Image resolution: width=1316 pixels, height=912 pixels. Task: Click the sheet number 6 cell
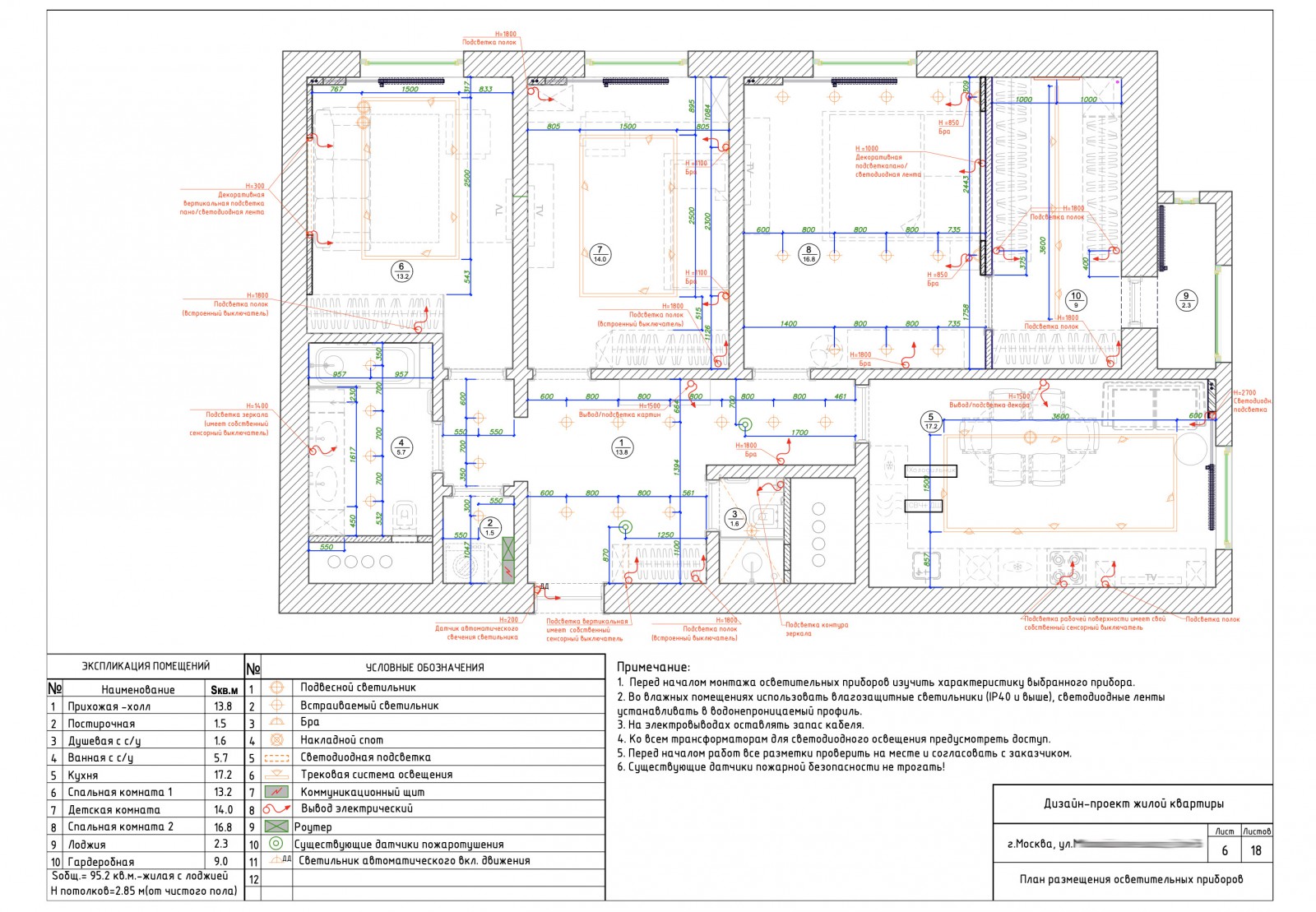point(1225,851)
